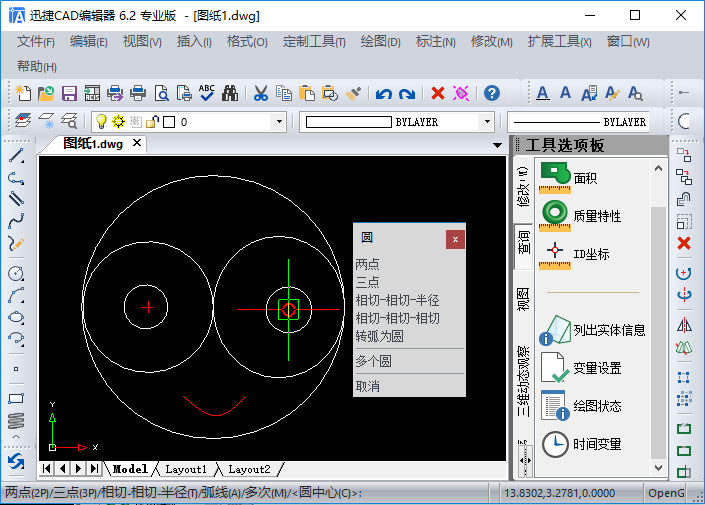Image resolution: width=705 pixels, height=505 pixels.
Task: Open the 文件(F) menu
Action: pyautogui.click(x=36, y=42)
